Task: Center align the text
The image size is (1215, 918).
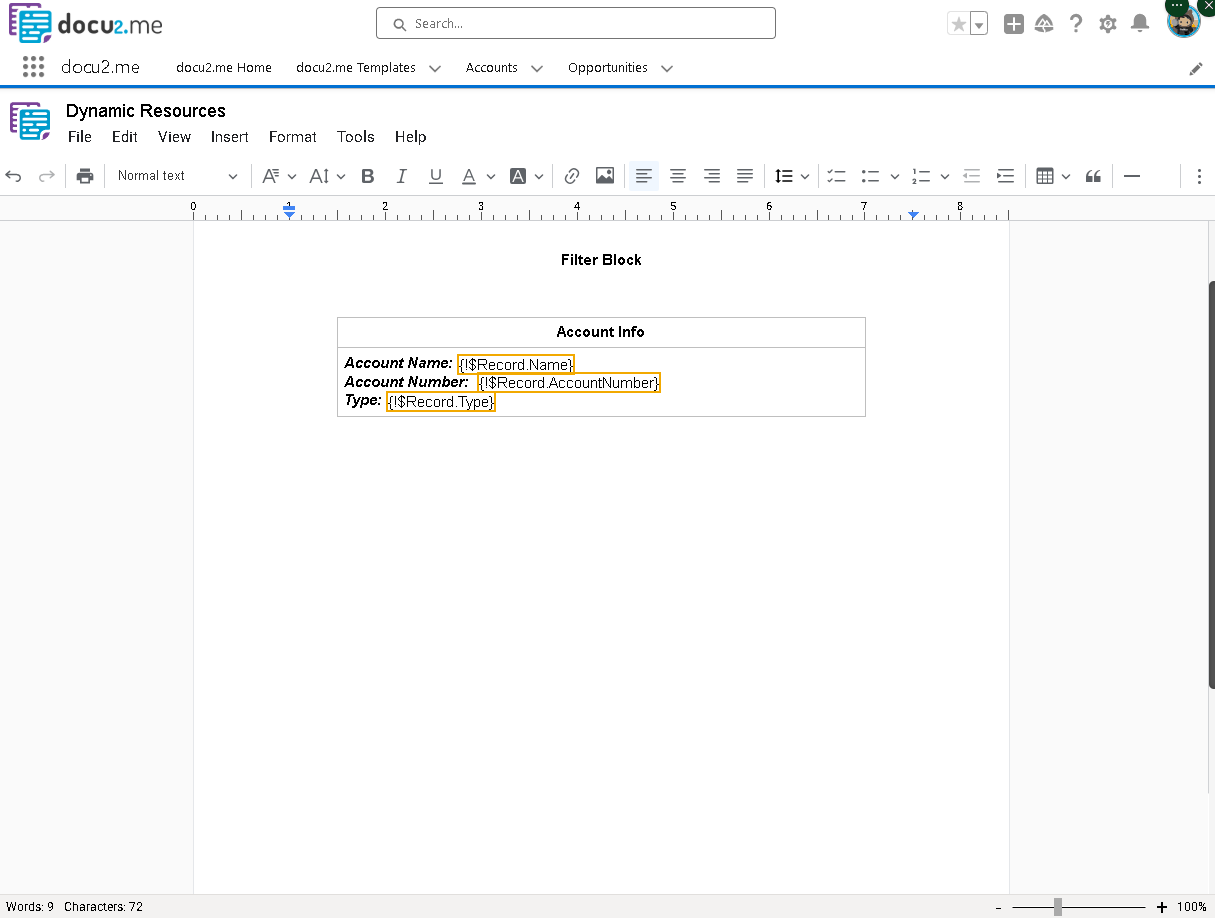Action: pos(678,176)
